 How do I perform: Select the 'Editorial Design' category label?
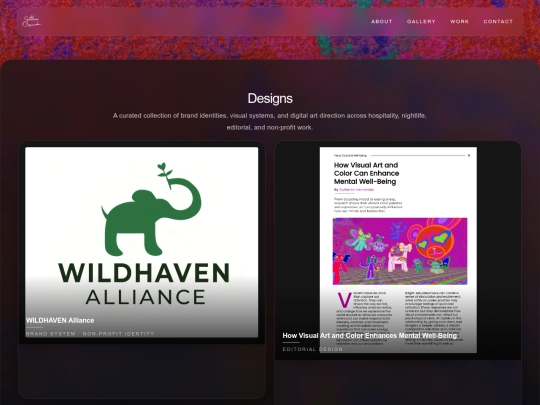pyautogui.click(x=313, y=349)
